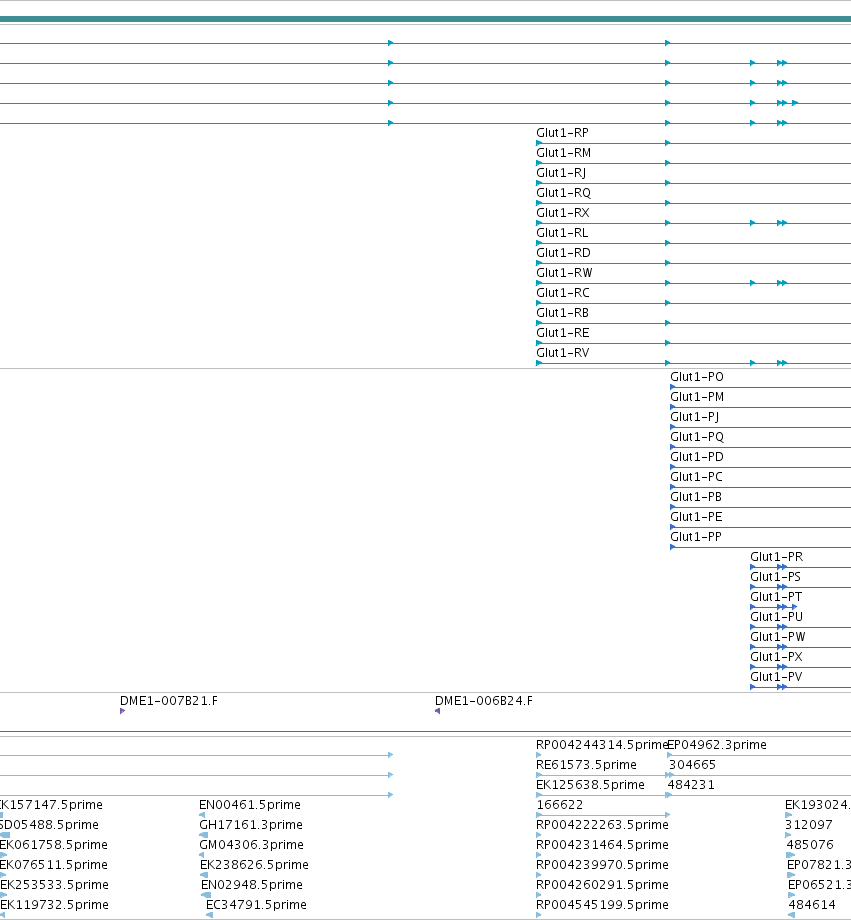Viewport: 851px width, 920px height.
Task: Select the Glut1-RL transcript label
Action: [x=562, y=233]
